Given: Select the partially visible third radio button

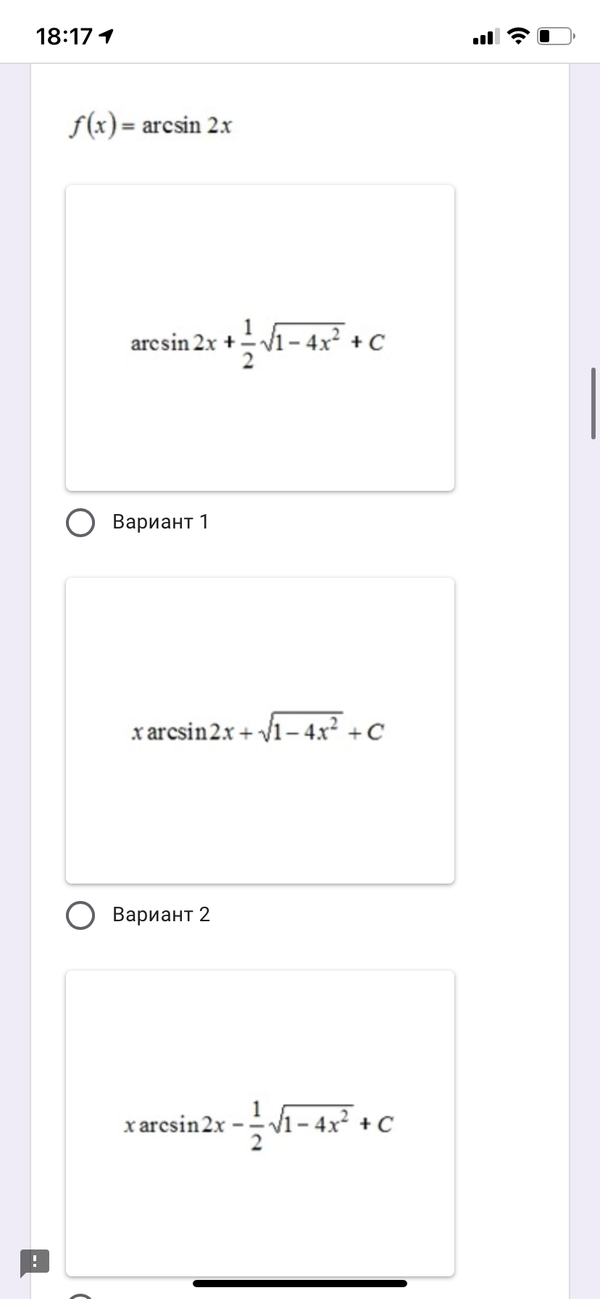Looking at the screenshot, I should point(81,1296).
